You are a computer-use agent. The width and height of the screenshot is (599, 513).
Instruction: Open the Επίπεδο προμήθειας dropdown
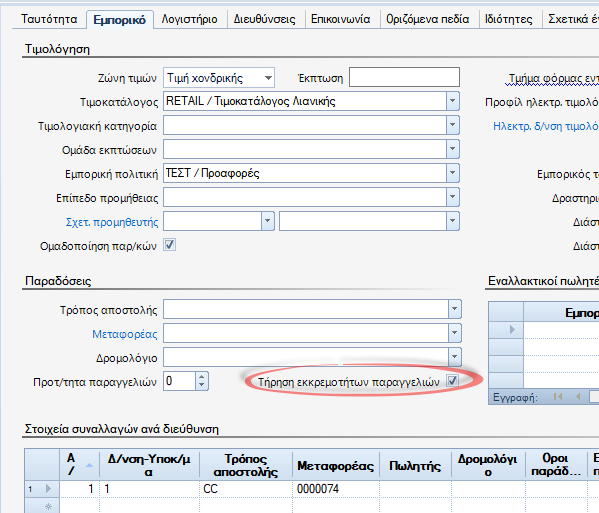tap(452, 197)
